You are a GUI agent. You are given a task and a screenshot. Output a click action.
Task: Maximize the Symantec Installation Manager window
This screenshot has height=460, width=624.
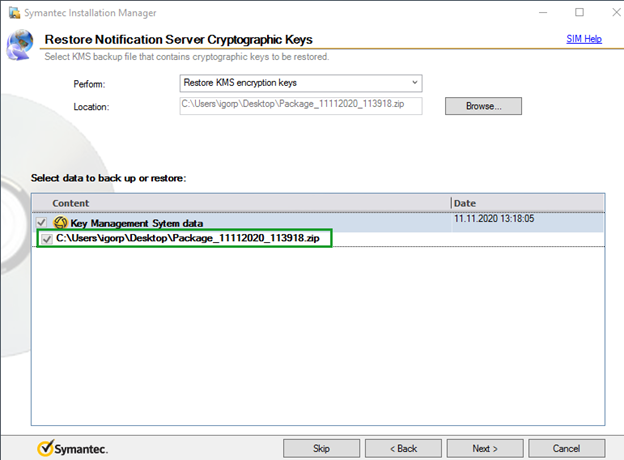(x=579, y=12)
